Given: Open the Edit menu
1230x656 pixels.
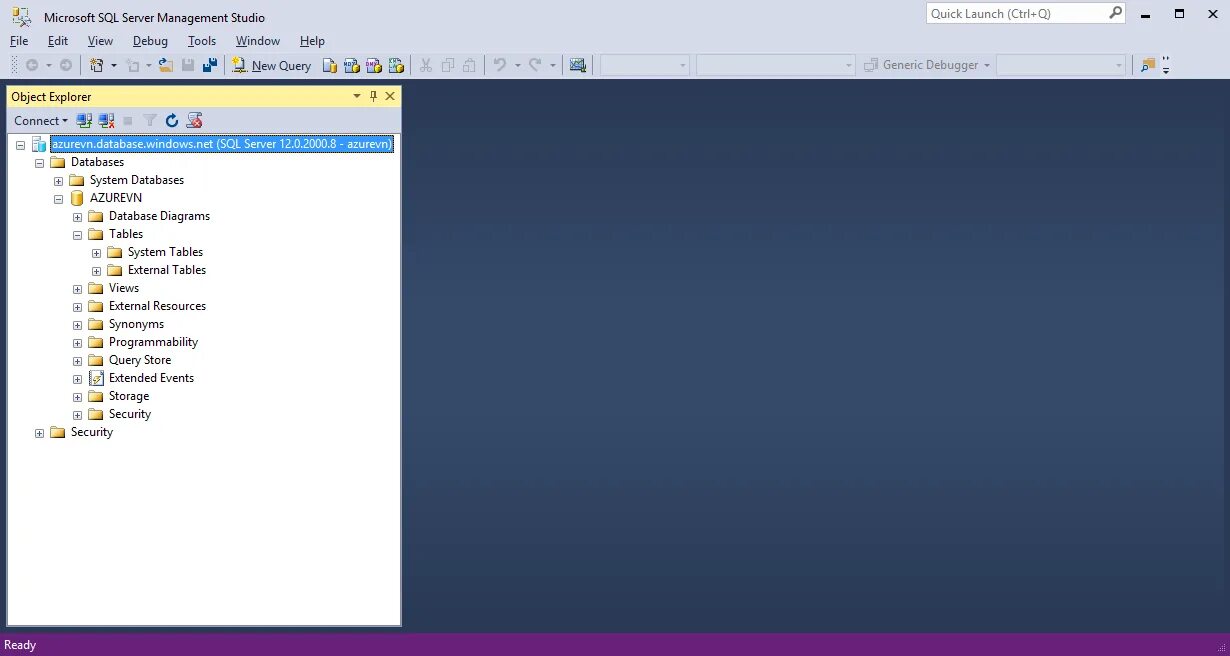Looking at the screenshot, I should pos(58,41).
